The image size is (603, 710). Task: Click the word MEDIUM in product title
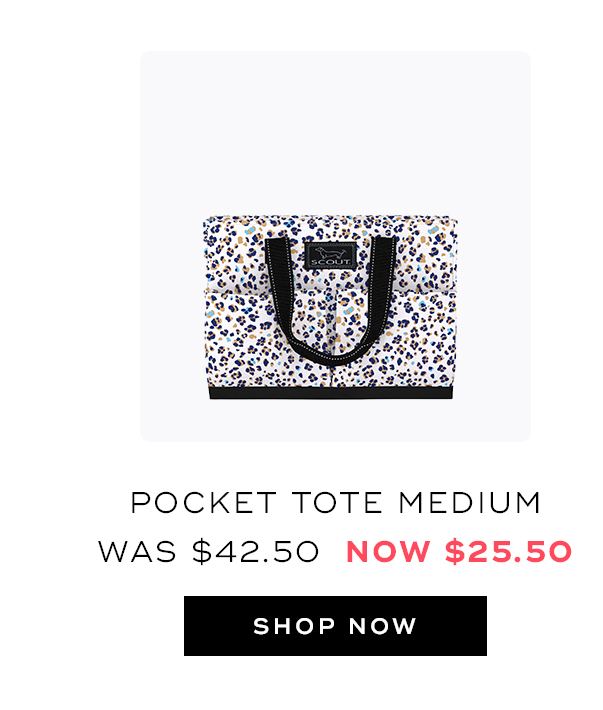pos(470,503)
